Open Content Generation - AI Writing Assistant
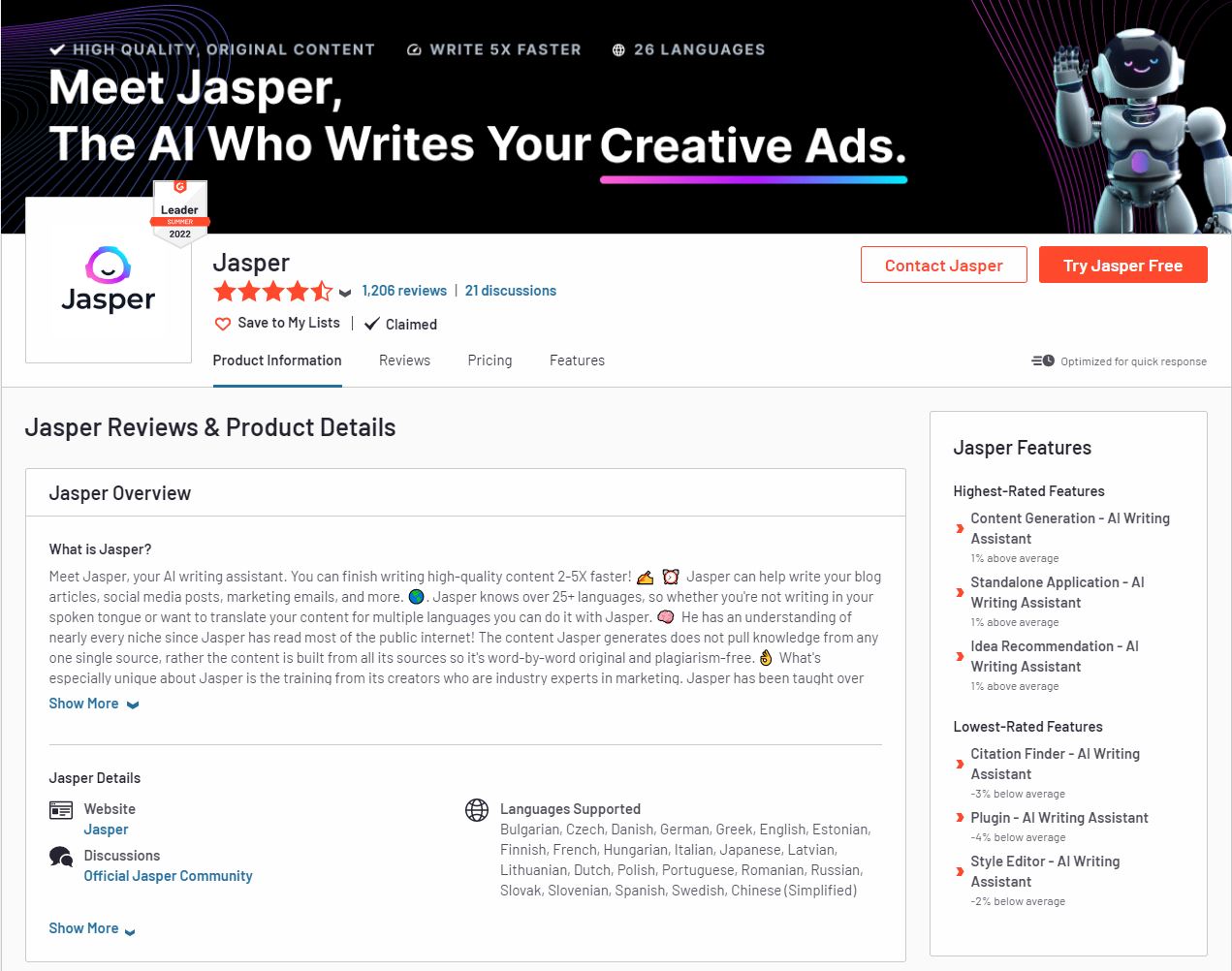The width and height of the screenshot is (1232, 971). pos(1070,528)
